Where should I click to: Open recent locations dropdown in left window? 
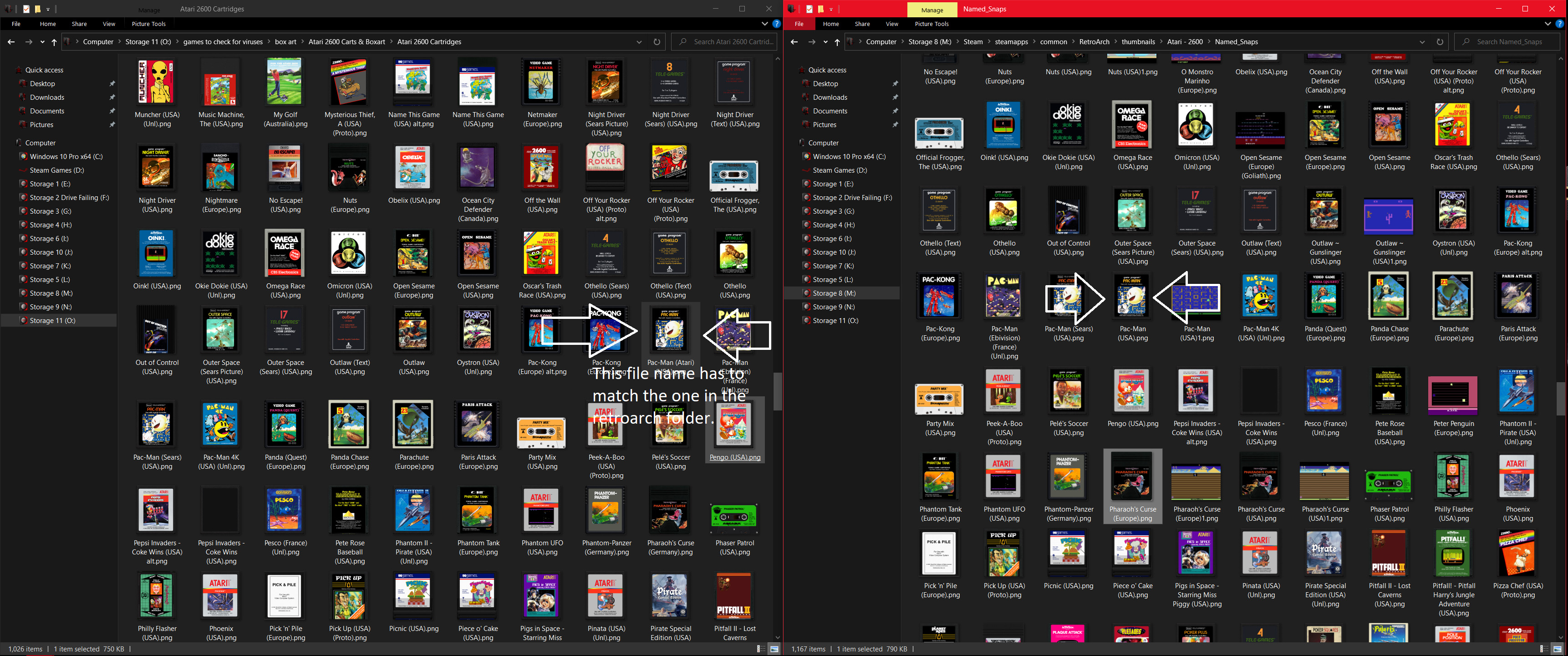(42, 42)
